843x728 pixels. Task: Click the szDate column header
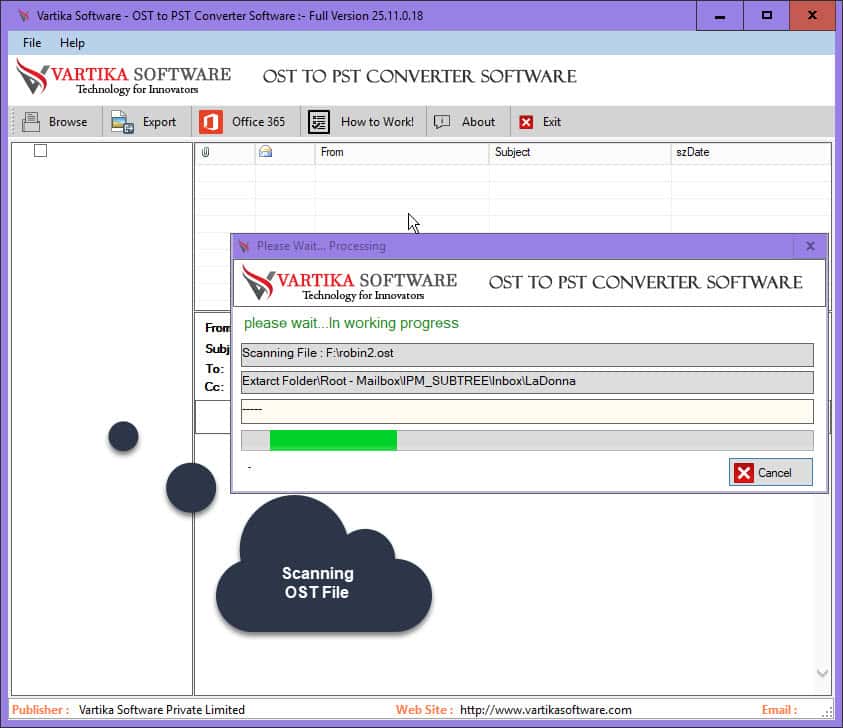[751, 152]
